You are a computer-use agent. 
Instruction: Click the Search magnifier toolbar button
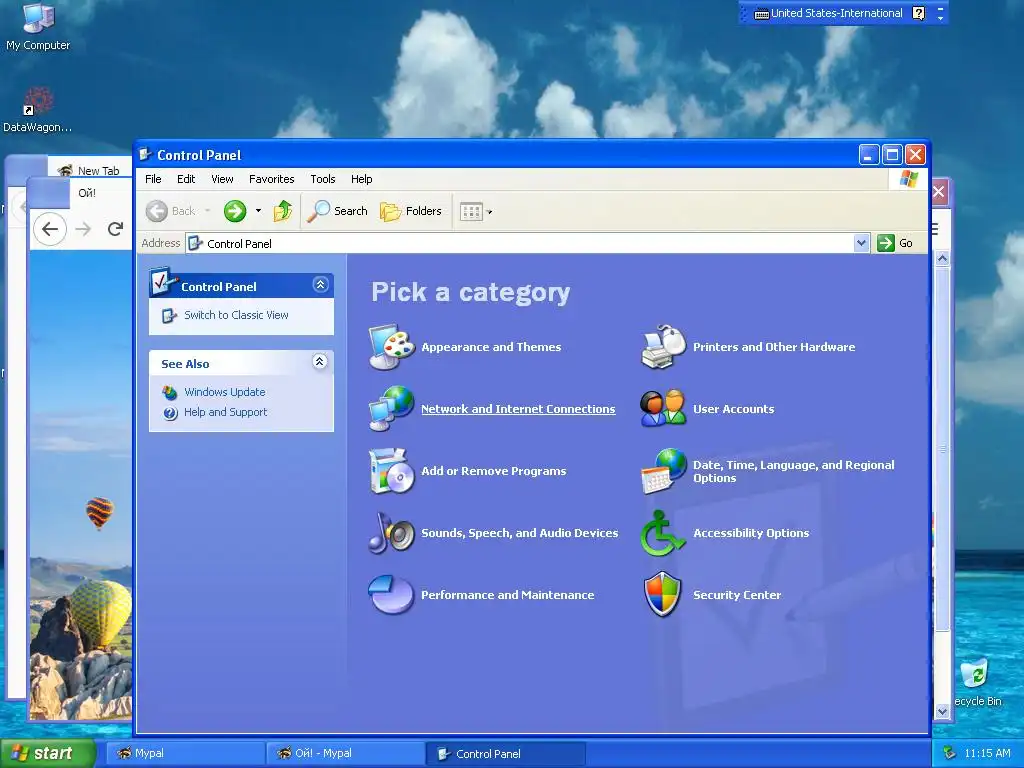tap(337, 211)
